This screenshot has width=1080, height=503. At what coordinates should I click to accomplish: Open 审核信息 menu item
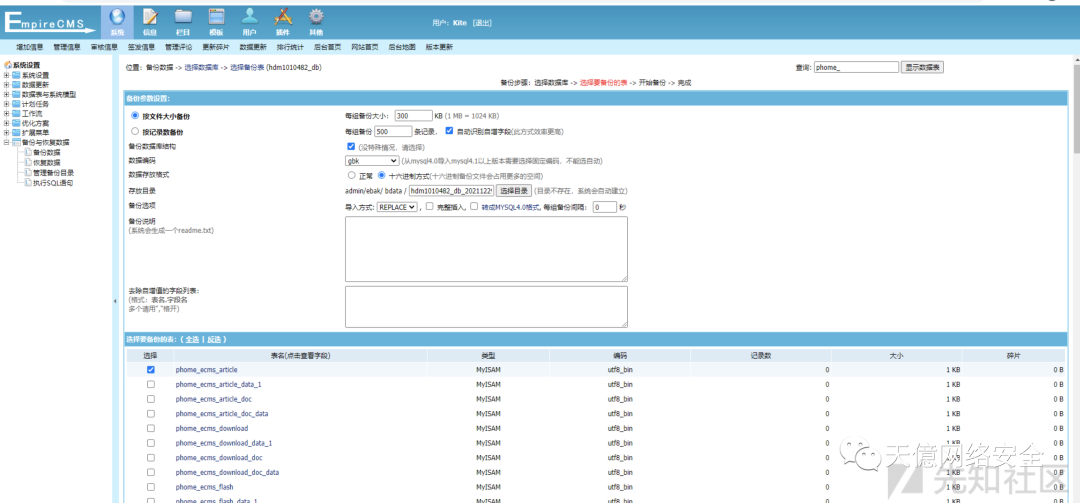[104, 48]
